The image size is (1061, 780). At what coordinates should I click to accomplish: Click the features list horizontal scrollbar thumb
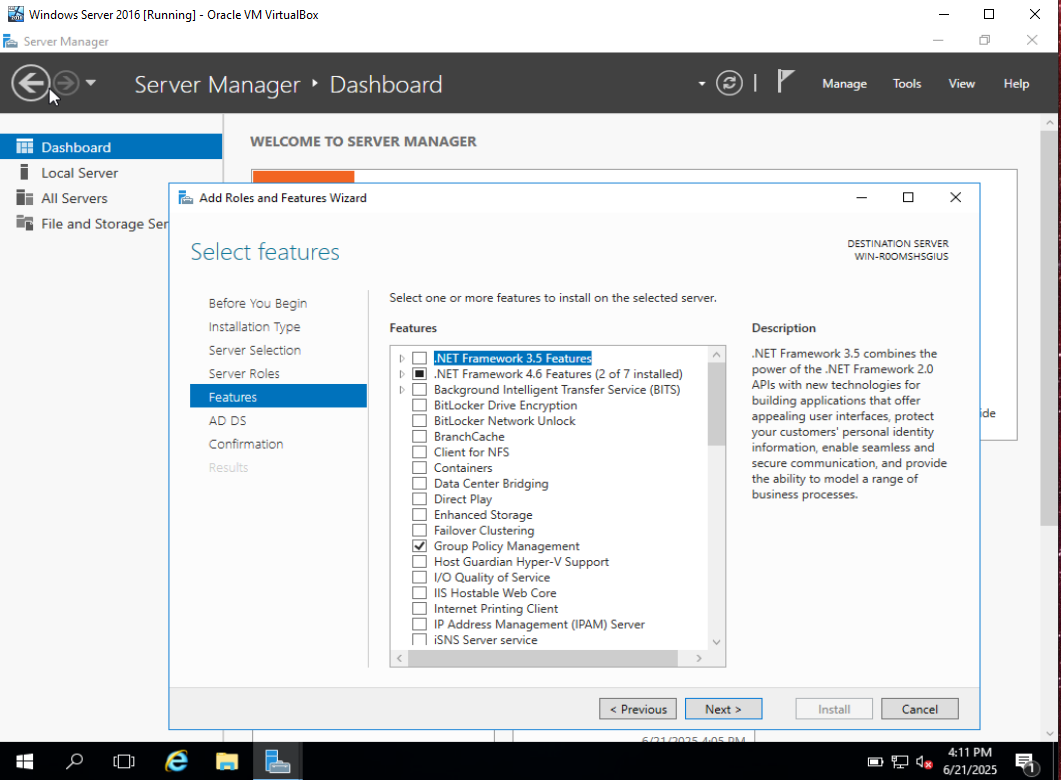click(543, 658)
